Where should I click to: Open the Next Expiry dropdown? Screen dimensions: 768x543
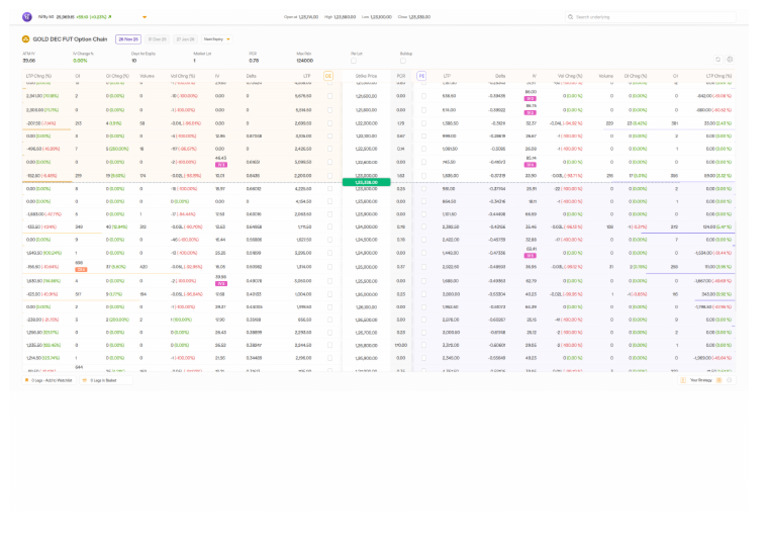pyautogui.click(x=216, y=39)
